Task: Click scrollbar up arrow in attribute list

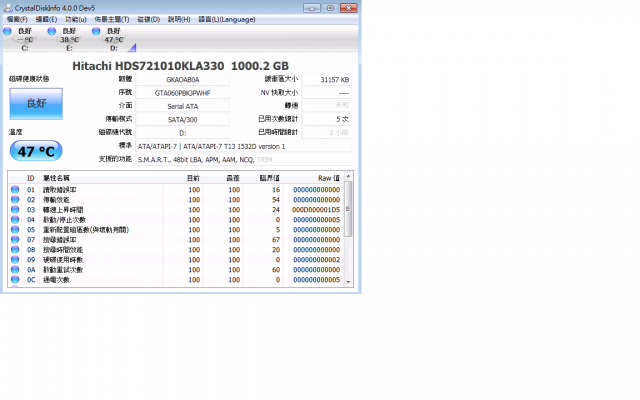Action: 348,176
